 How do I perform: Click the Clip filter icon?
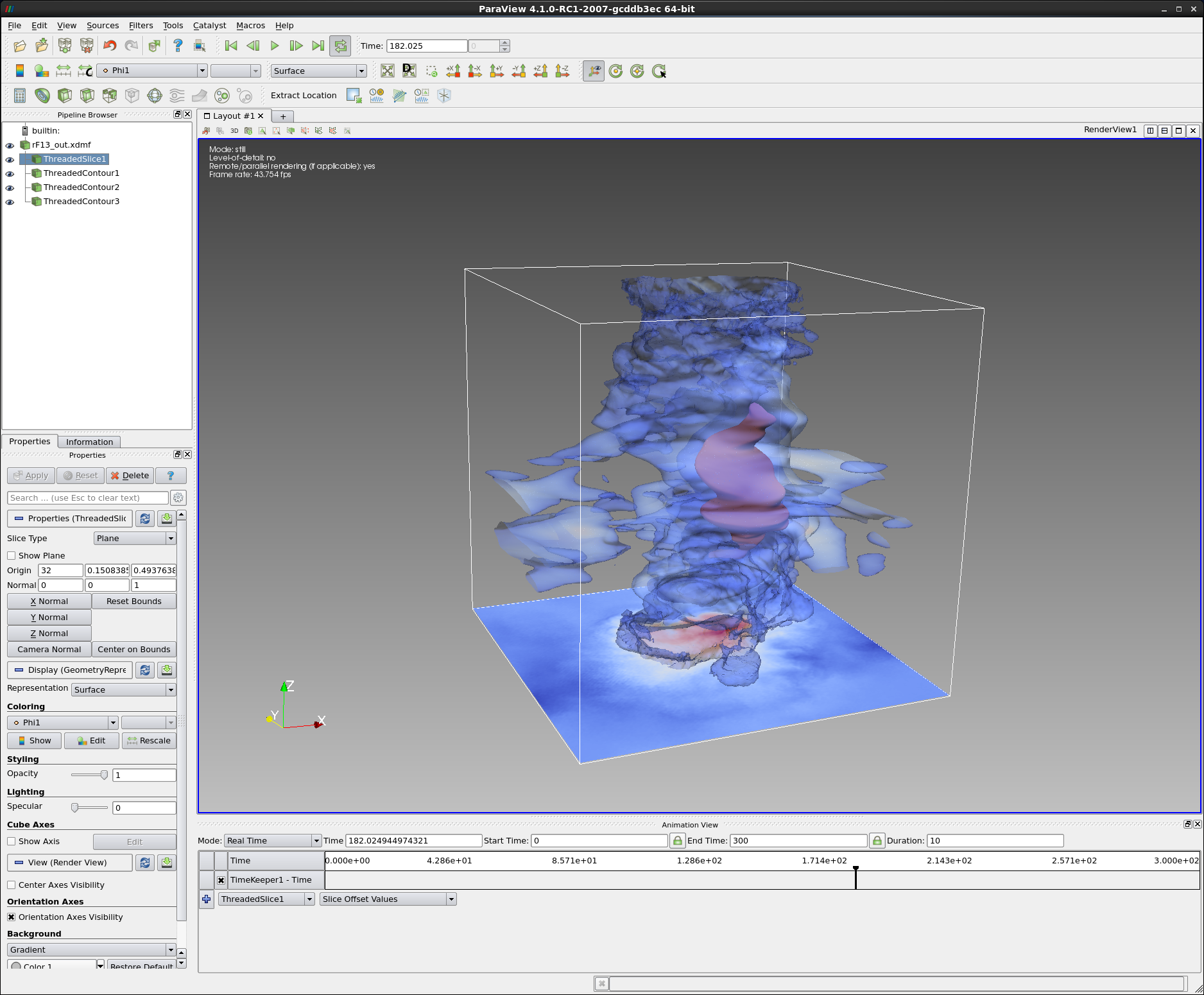tap(65, 96)
